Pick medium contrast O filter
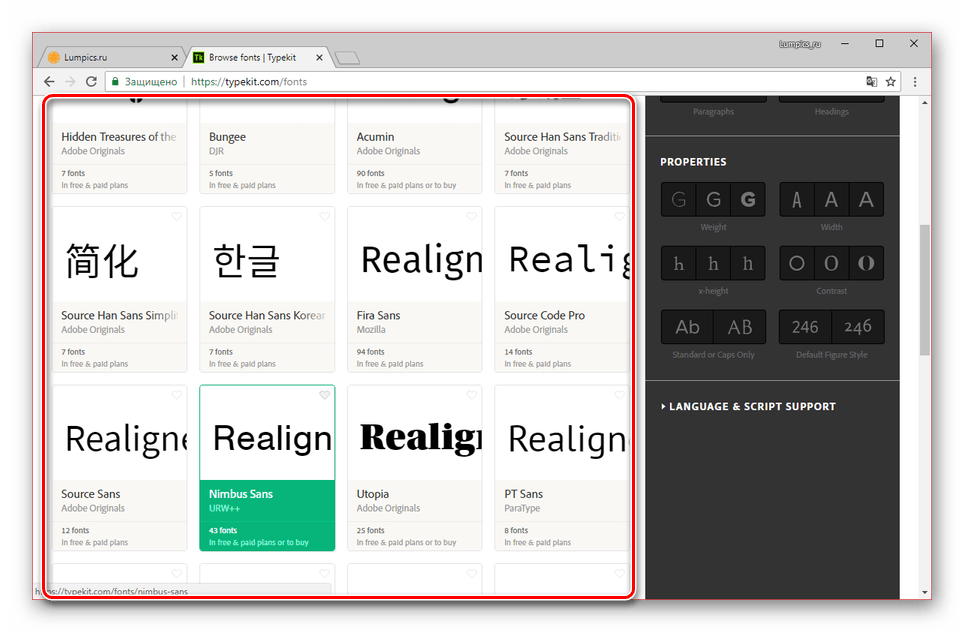964x632 pixels. pos(831,263)
